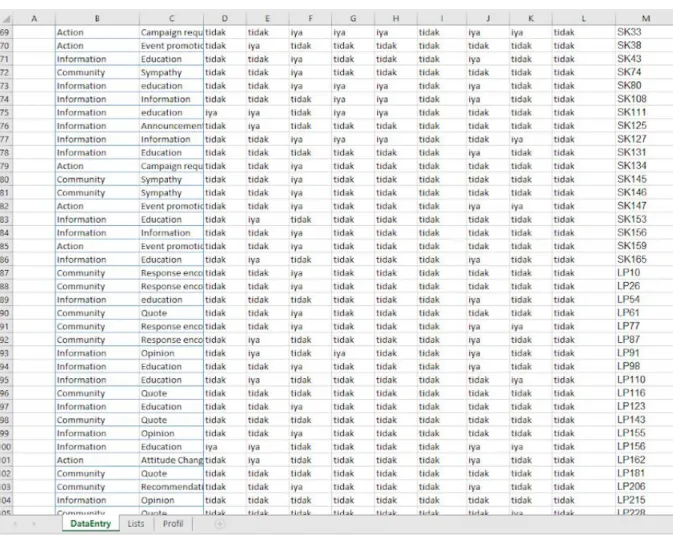The height and width of the screenshot is (535, 673).
Task: Select column M header
Action: 646,19
